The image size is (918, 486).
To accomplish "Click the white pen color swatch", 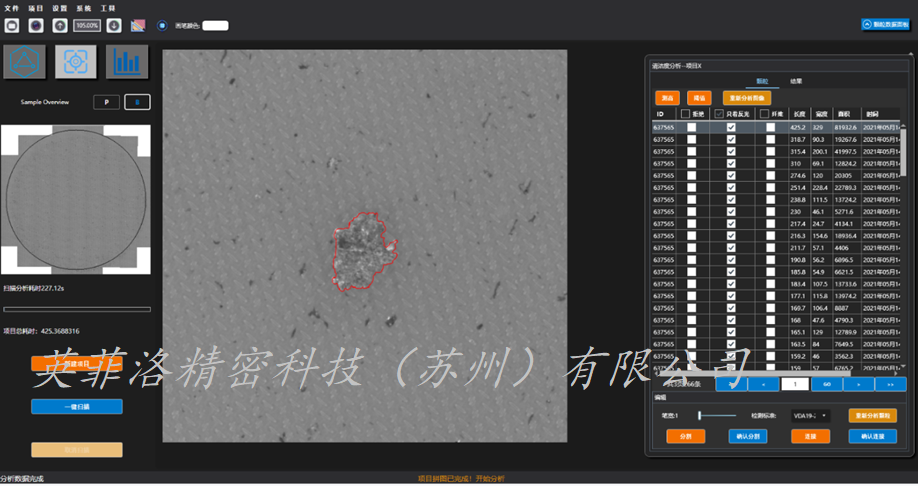I will [216, 25].
